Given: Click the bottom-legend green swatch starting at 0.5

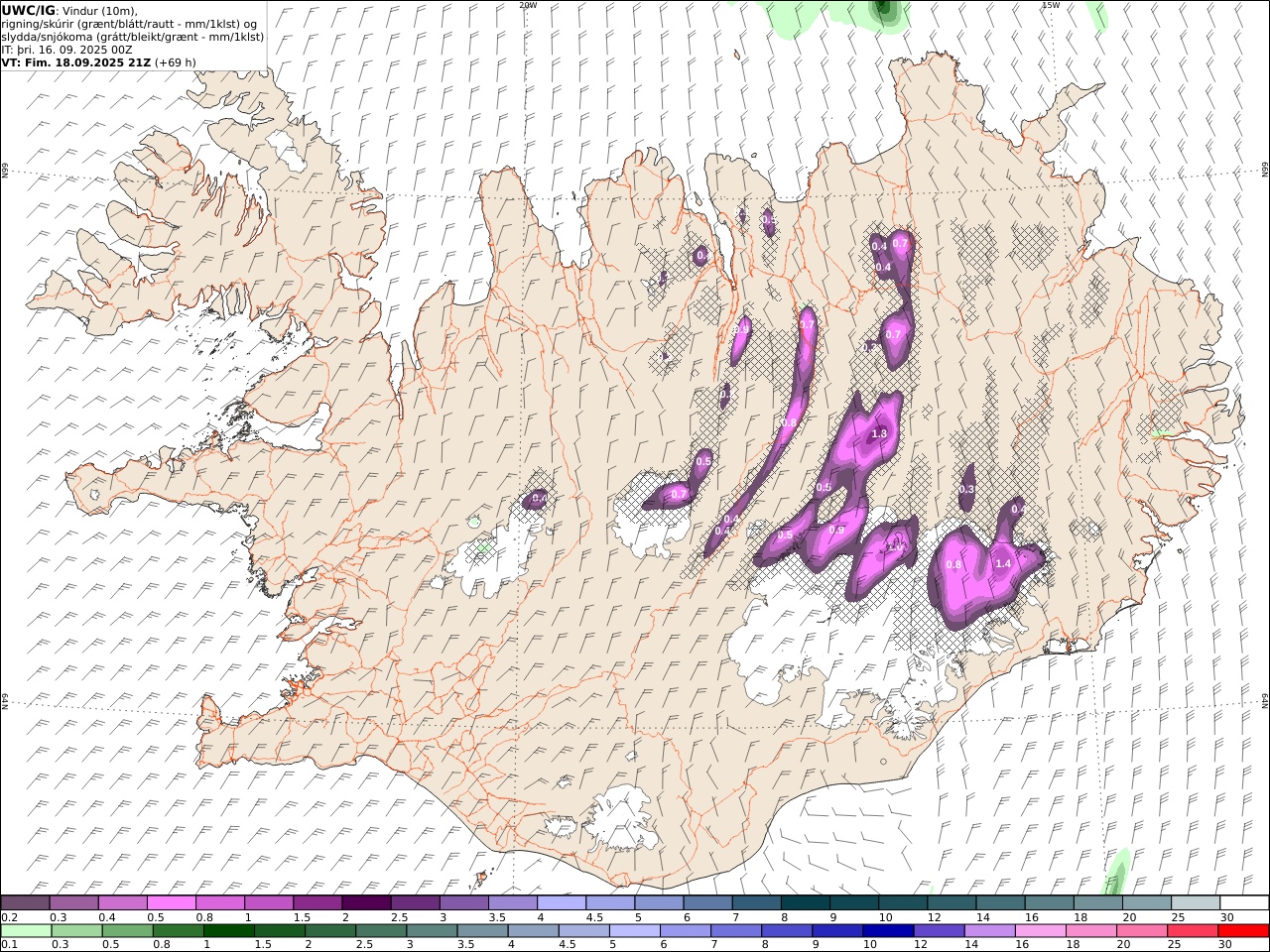Looking at the screenshot, I should tap(127, 931).
